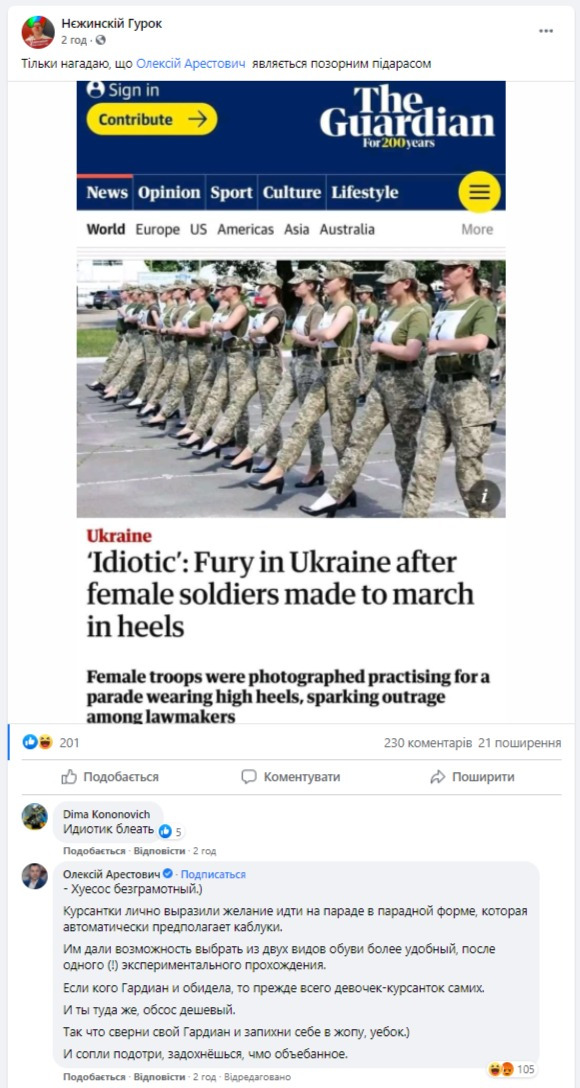
Task: Open the 230 коментарів link
Action: tap(428, 743)
